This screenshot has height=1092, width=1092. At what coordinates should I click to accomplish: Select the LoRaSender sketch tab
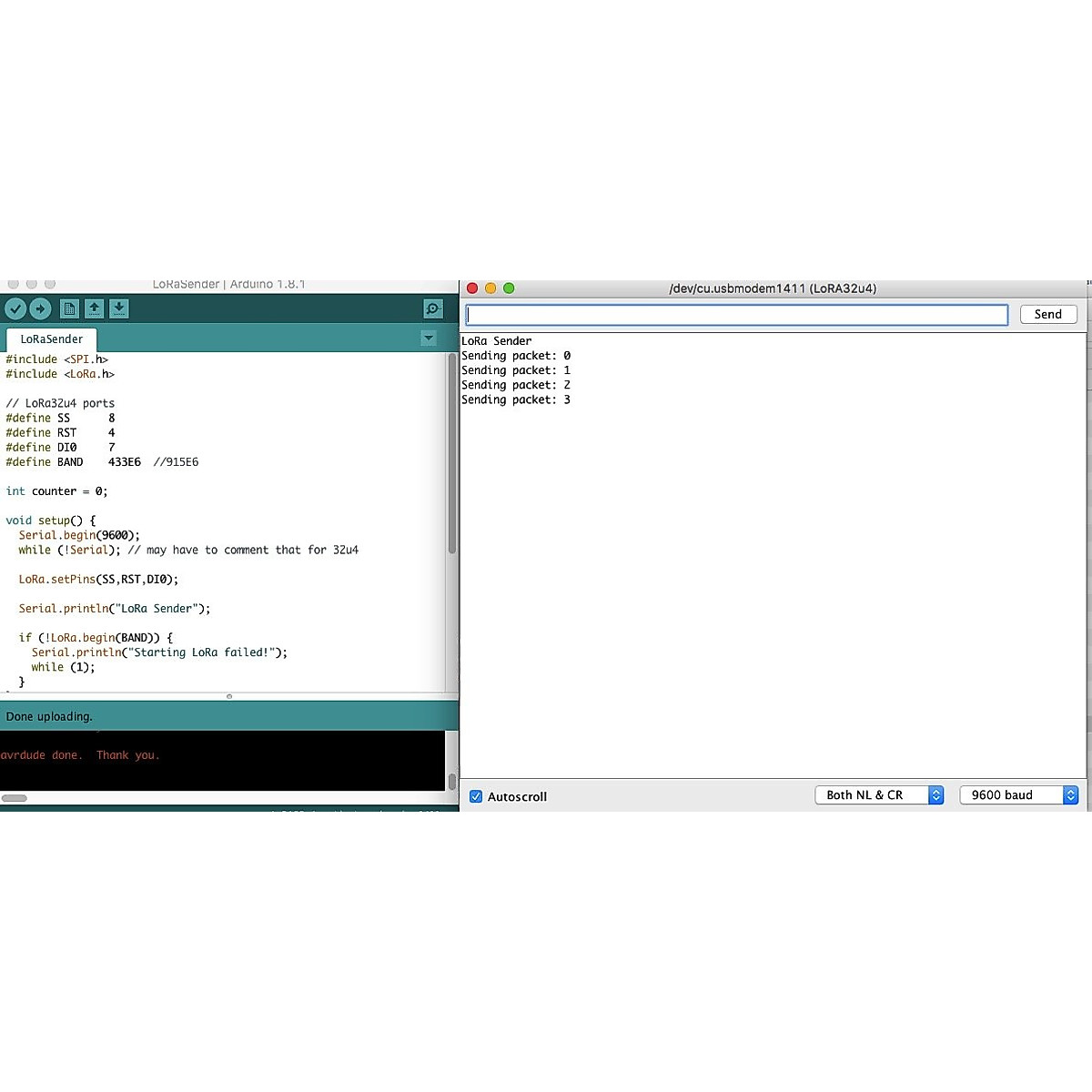click(52, 339)
